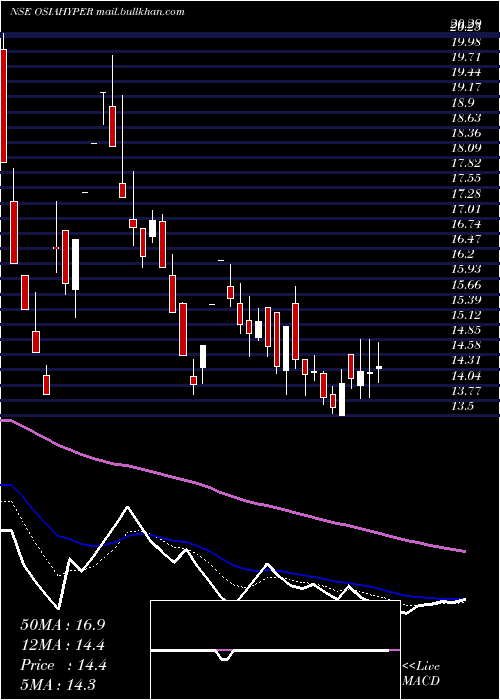Click the 14.85 price axis label

pos(466,330)
